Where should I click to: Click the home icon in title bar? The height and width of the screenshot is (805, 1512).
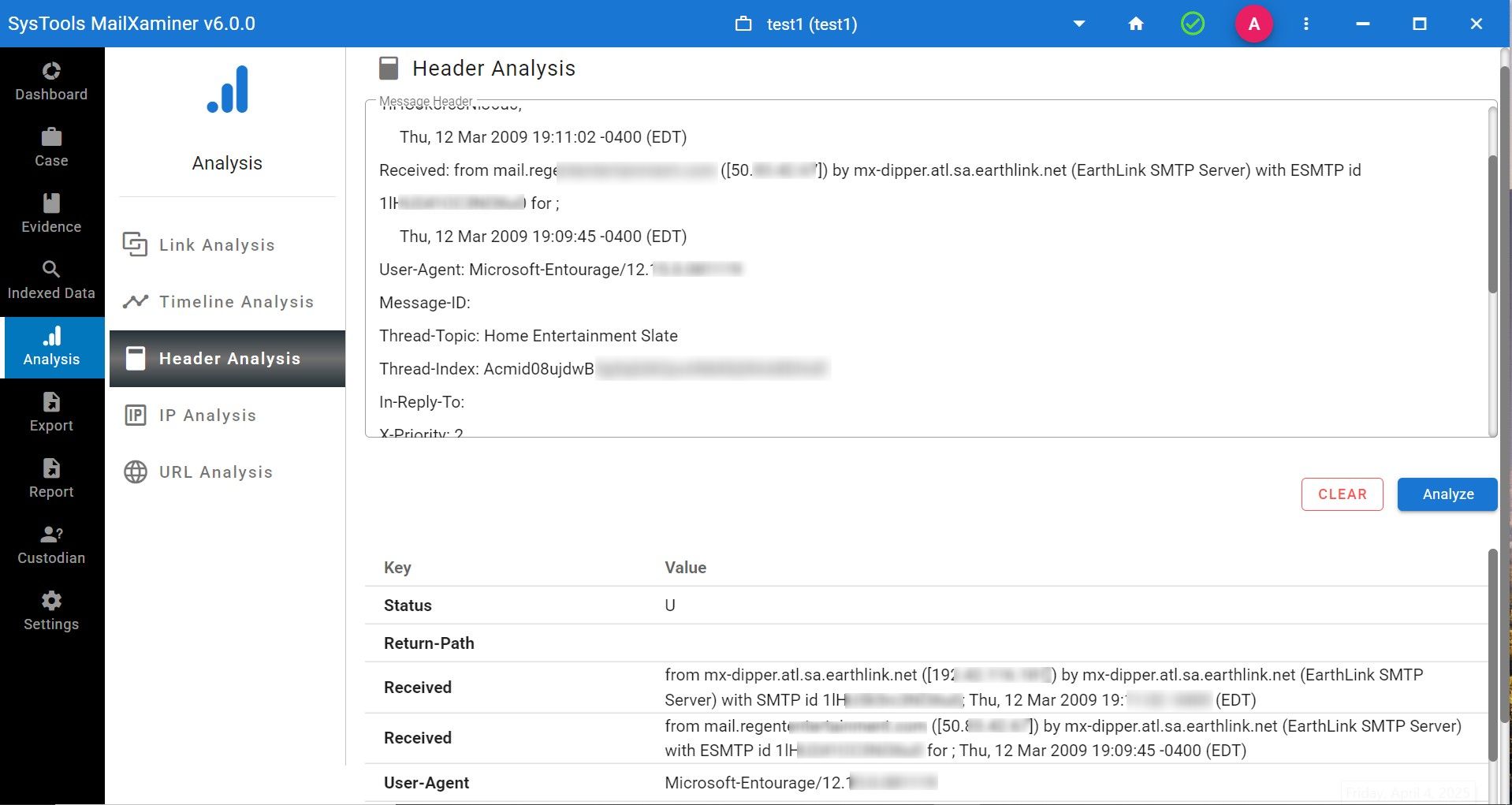tap(1136, 24)
